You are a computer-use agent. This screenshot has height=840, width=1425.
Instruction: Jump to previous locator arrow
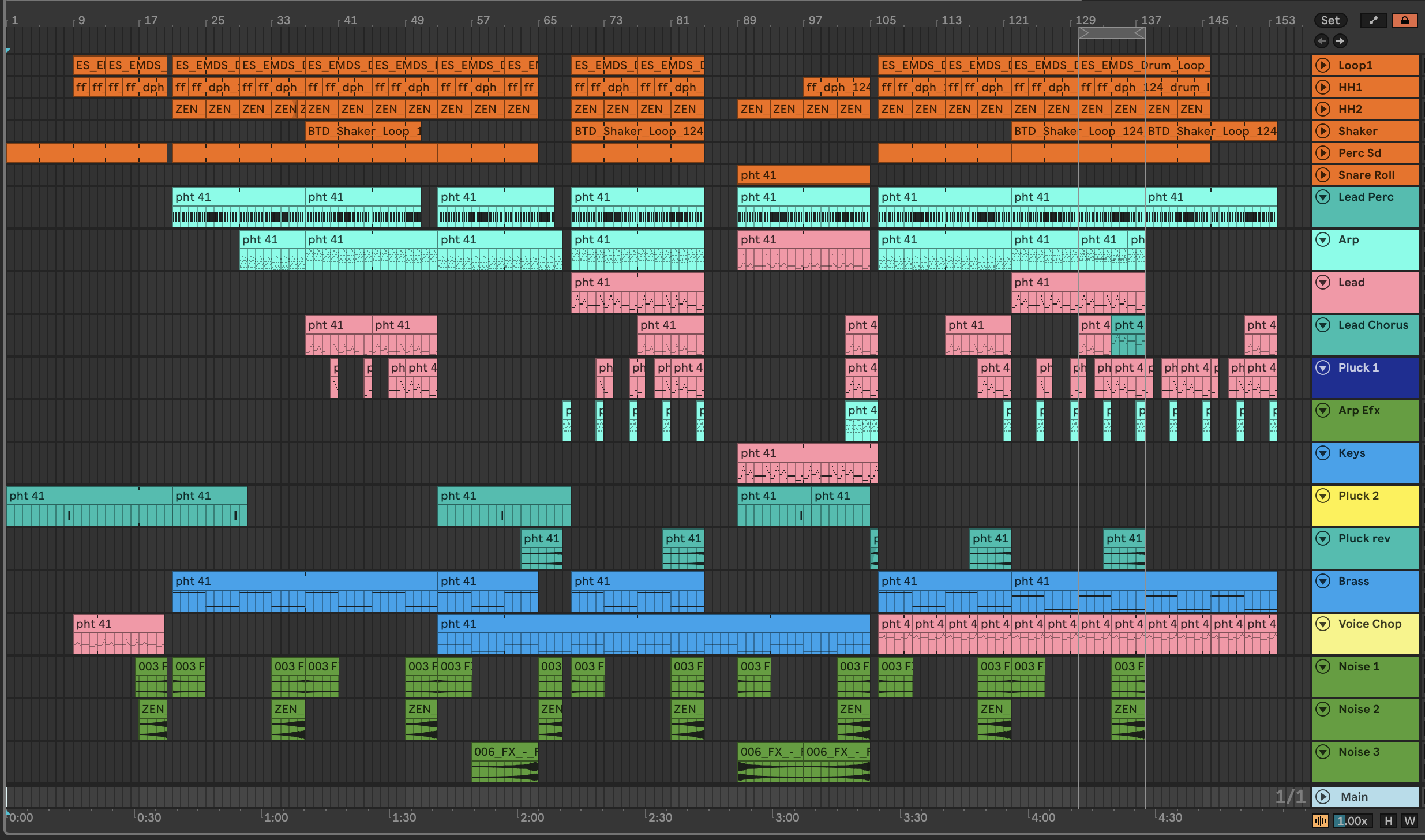click(1321, 41)
